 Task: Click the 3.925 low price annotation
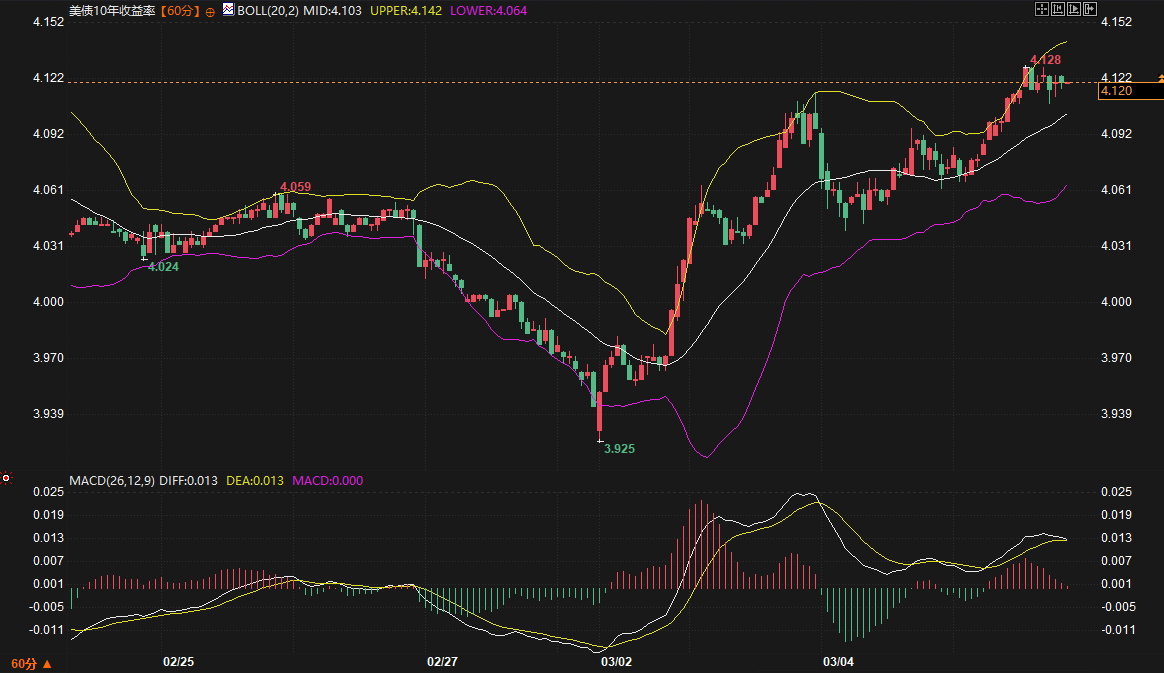(x=619, y=449)
